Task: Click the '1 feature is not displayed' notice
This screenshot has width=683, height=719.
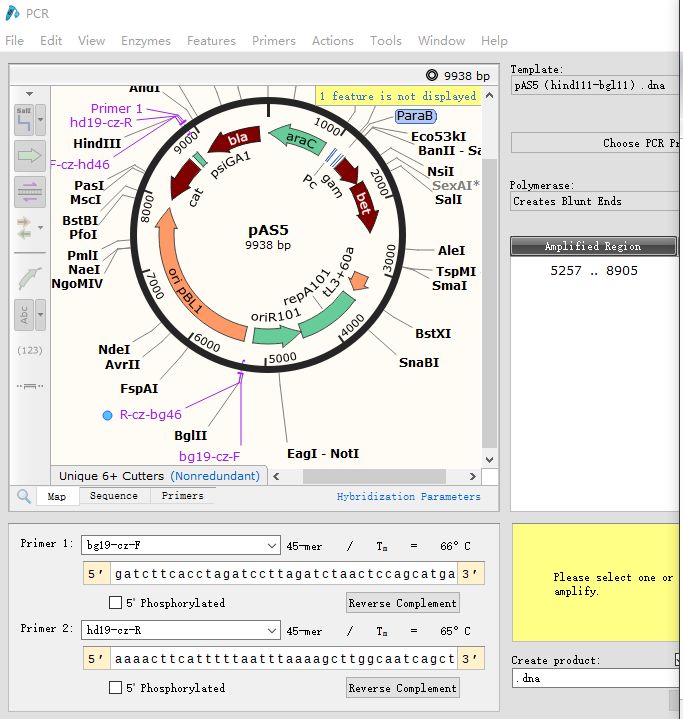Action: pyautogui.click(x=398, y=96)
